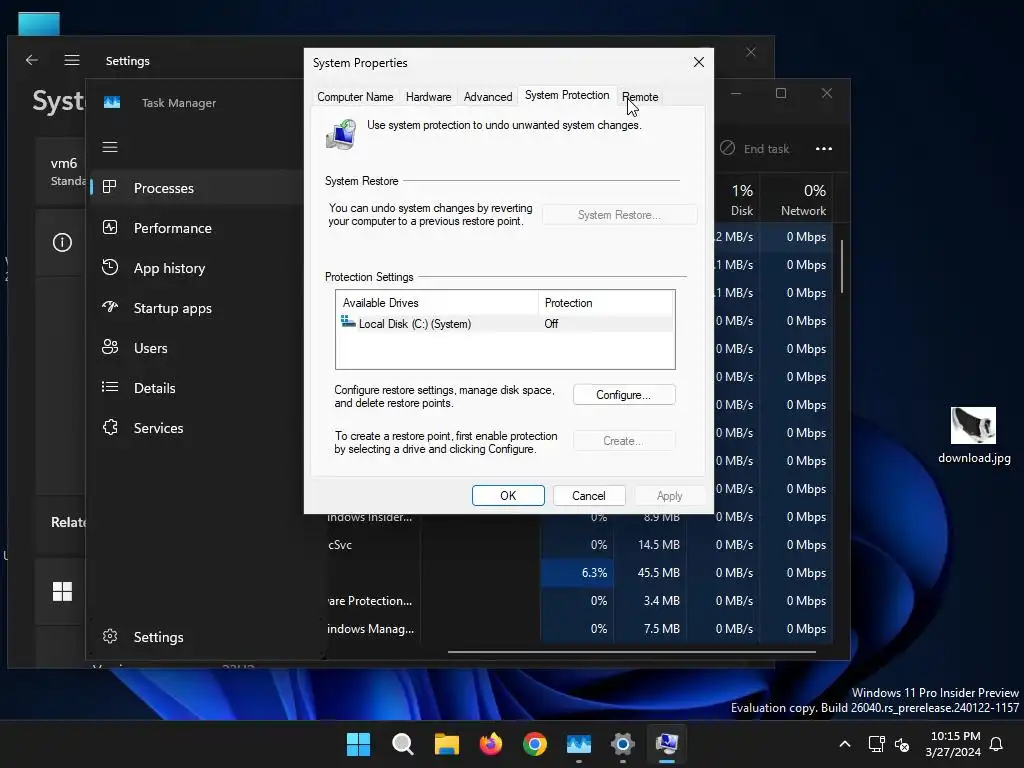This screenshot has height=768, width=1024.
Task: Switch to the Remote tab
Action: (x=640, y=97)
